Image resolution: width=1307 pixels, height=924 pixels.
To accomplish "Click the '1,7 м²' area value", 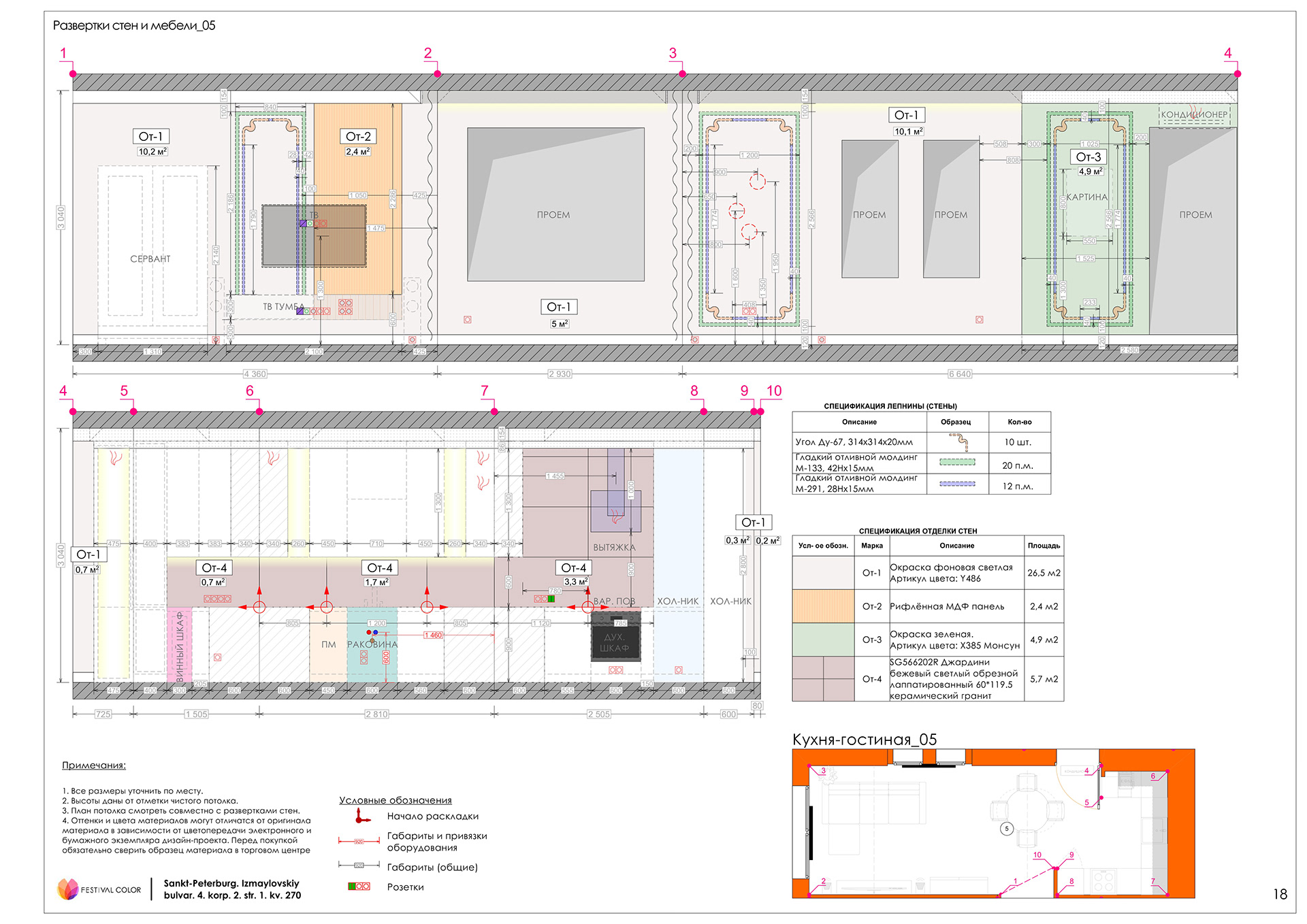I will [376, 582].
